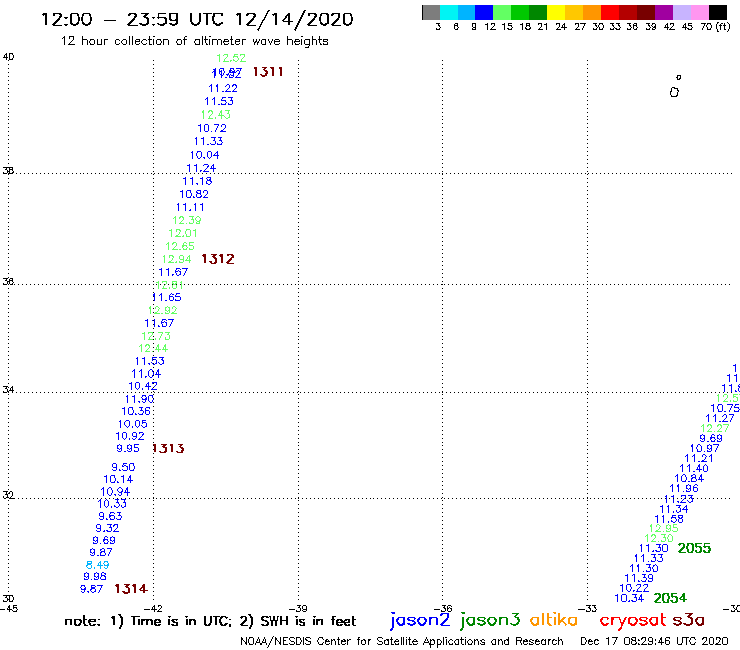740x650 pixels.
Task: Select track number 1311
Action: click(268, 72)
